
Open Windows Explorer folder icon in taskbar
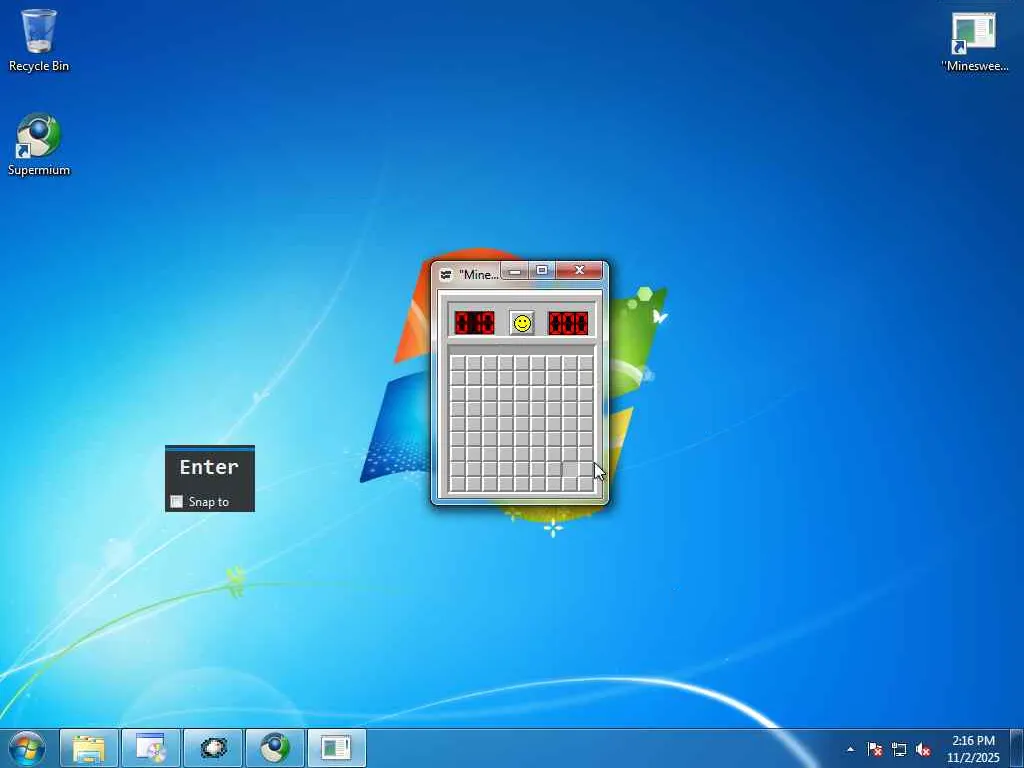click(x=89, y=748)
